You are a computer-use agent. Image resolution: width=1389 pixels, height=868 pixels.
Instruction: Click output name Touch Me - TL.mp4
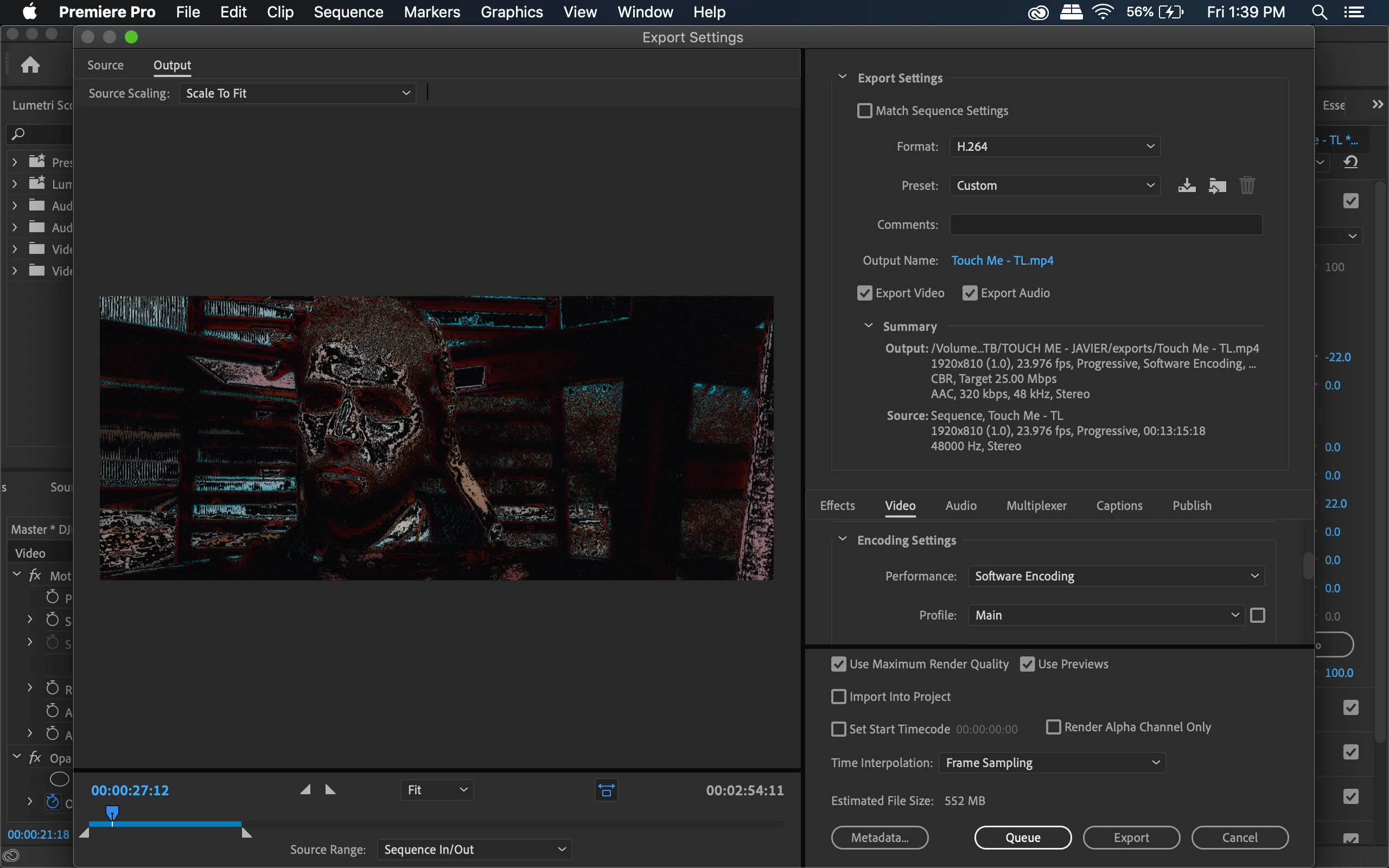pyautogui.click(x=1002, y=260)
